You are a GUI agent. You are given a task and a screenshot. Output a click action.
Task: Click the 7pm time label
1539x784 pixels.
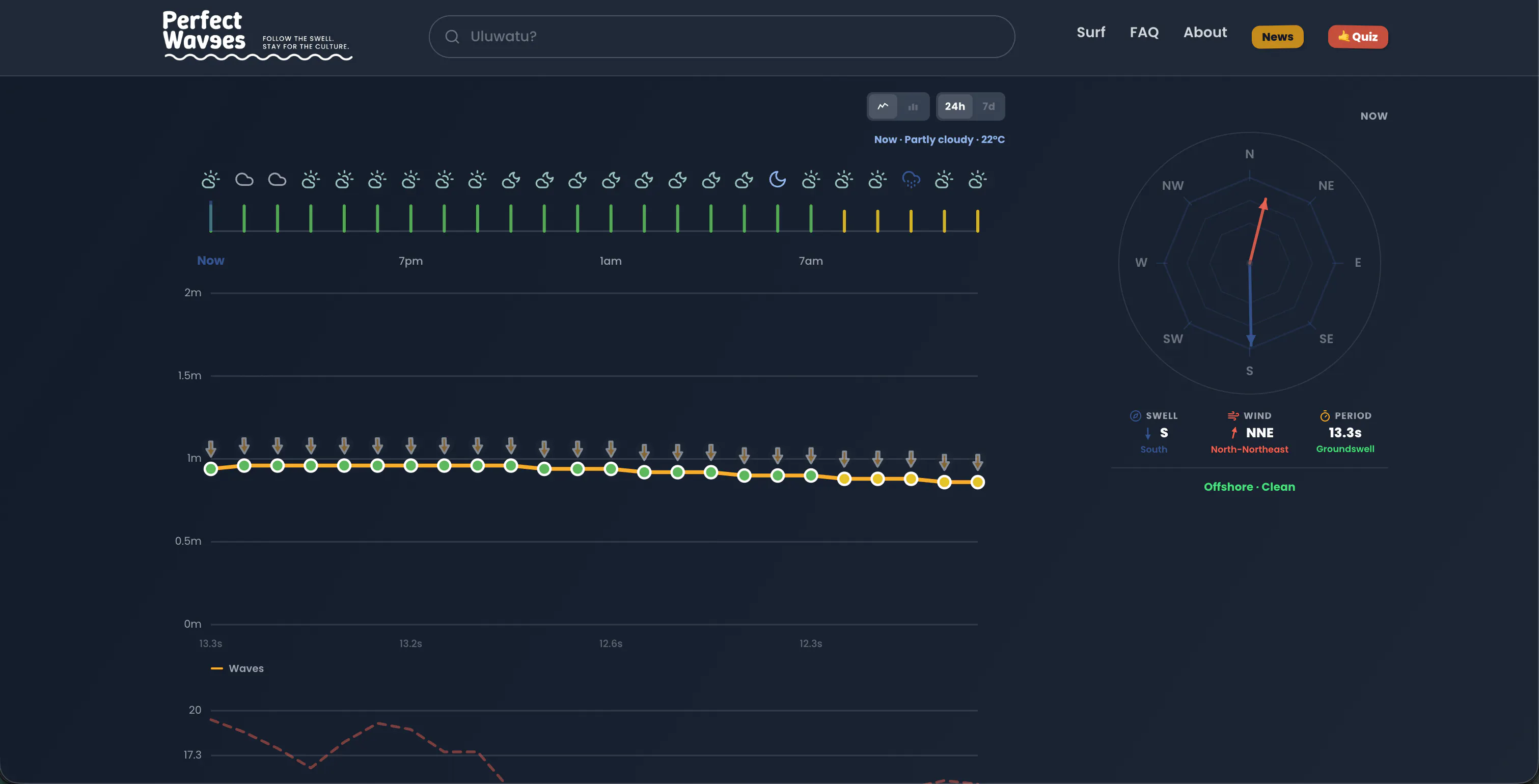point(410,261)
